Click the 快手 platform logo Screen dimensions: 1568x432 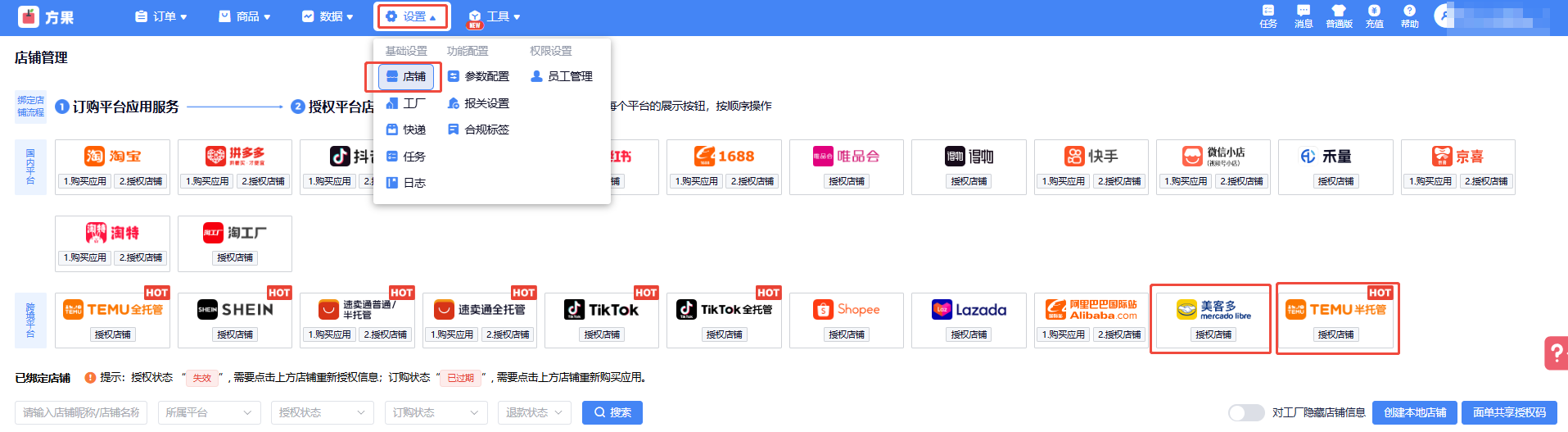[x=1091, y=156]
